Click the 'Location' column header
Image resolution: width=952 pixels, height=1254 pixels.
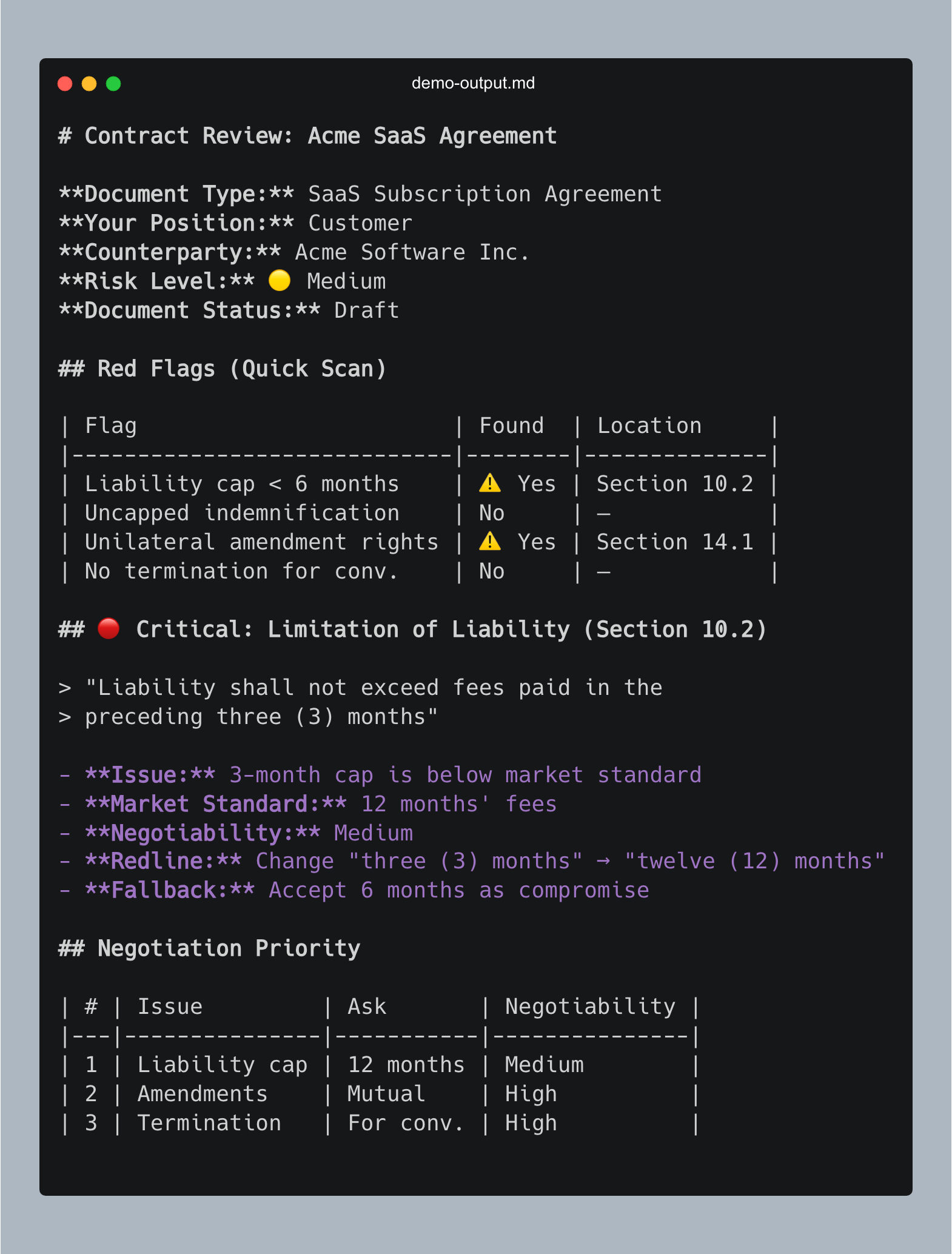click(649, 426)
